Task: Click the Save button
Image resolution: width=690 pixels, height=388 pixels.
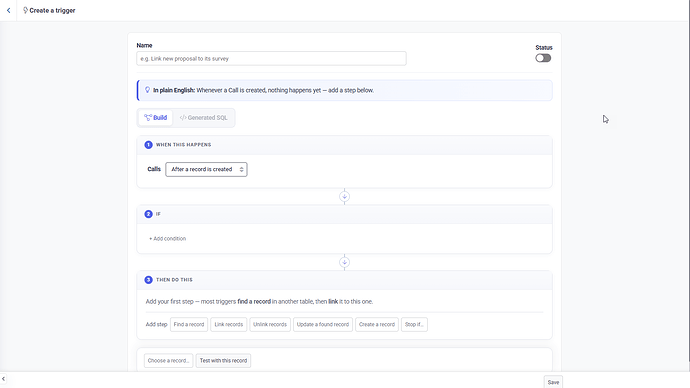Action: pos(553,382)
